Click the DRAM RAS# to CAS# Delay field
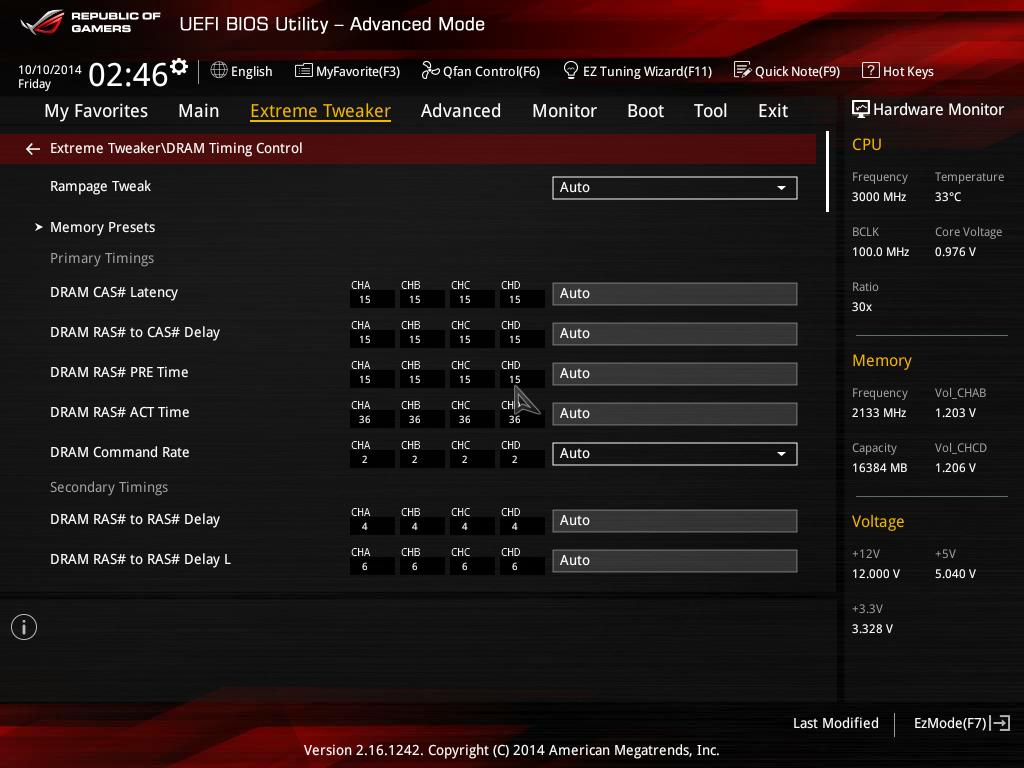 [675, 334]
